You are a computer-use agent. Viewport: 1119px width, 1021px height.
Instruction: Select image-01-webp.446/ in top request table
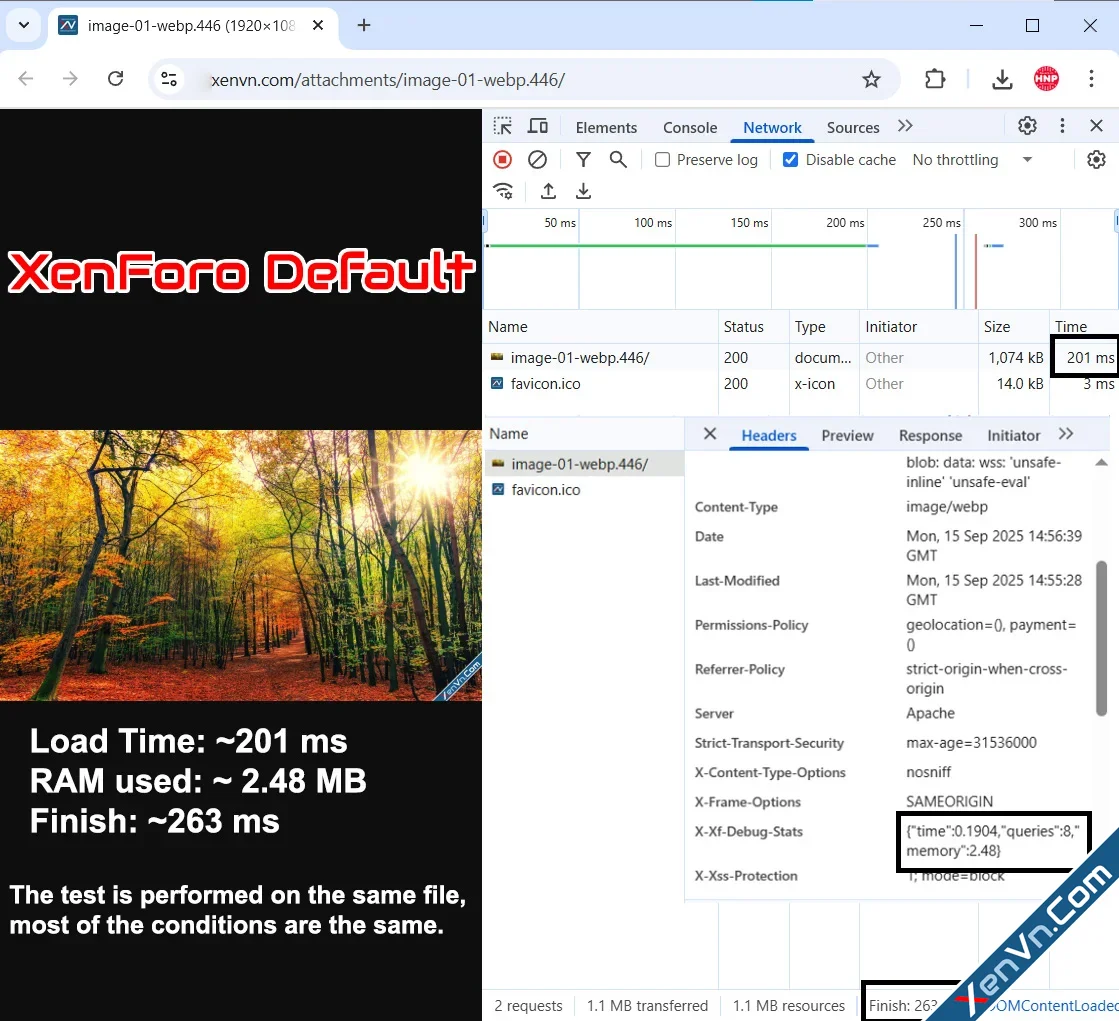coord(579,357)
